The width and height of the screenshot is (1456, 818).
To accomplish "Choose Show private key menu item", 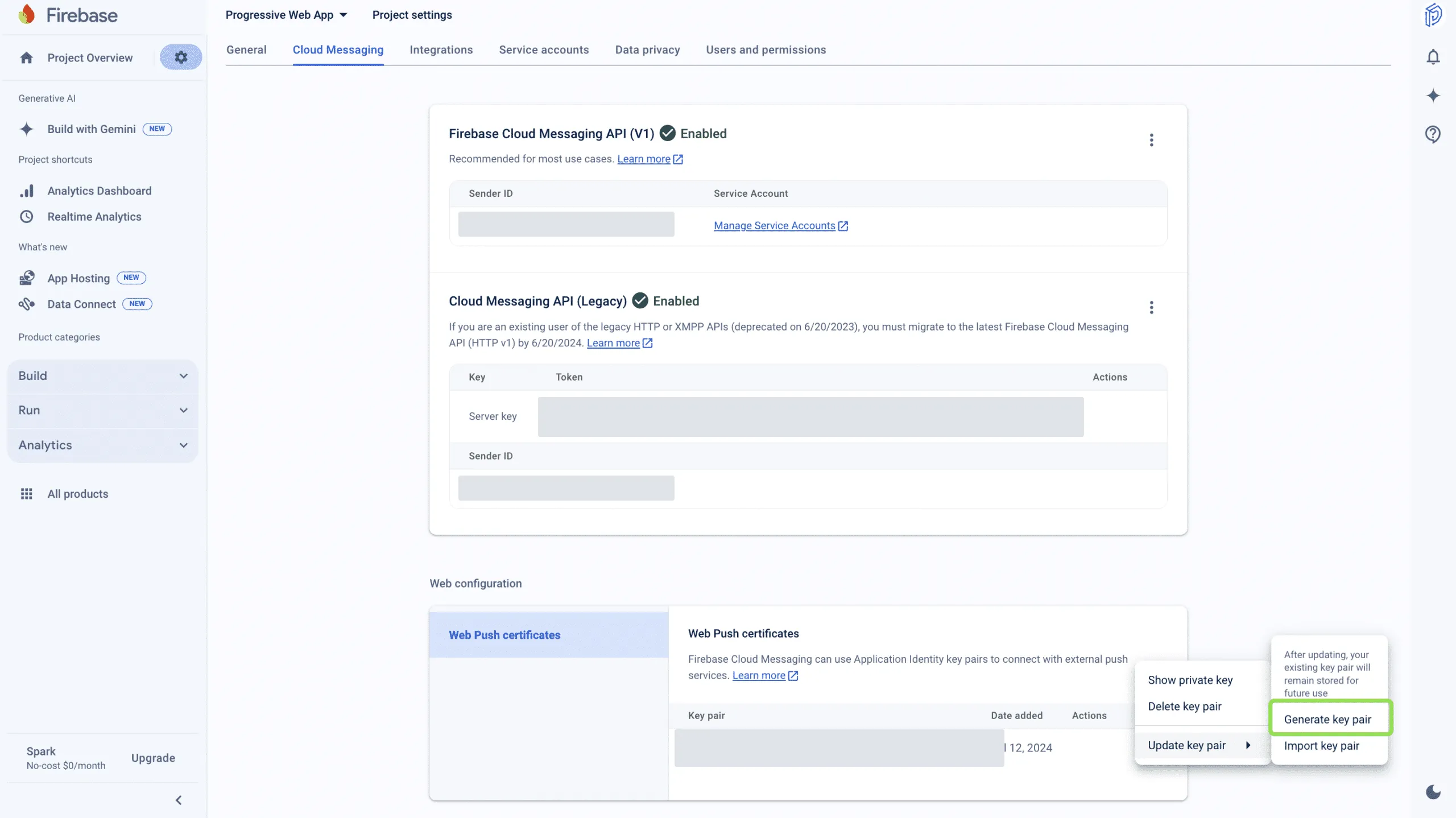I will (1202, 680).
